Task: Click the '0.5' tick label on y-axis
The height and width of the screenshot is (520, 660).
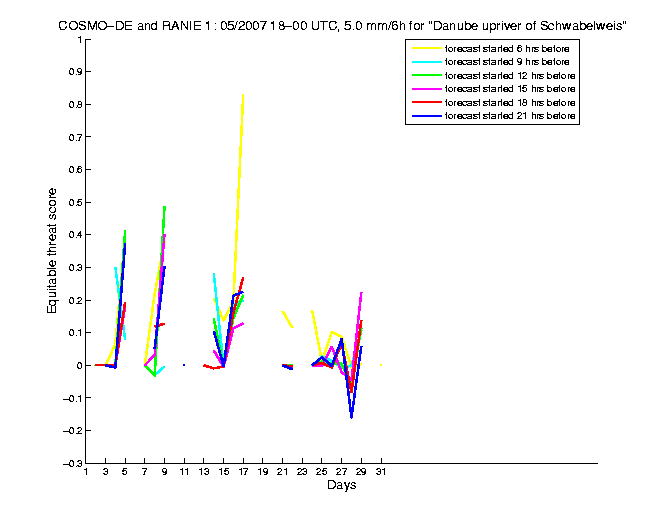Action: [73, 202]
